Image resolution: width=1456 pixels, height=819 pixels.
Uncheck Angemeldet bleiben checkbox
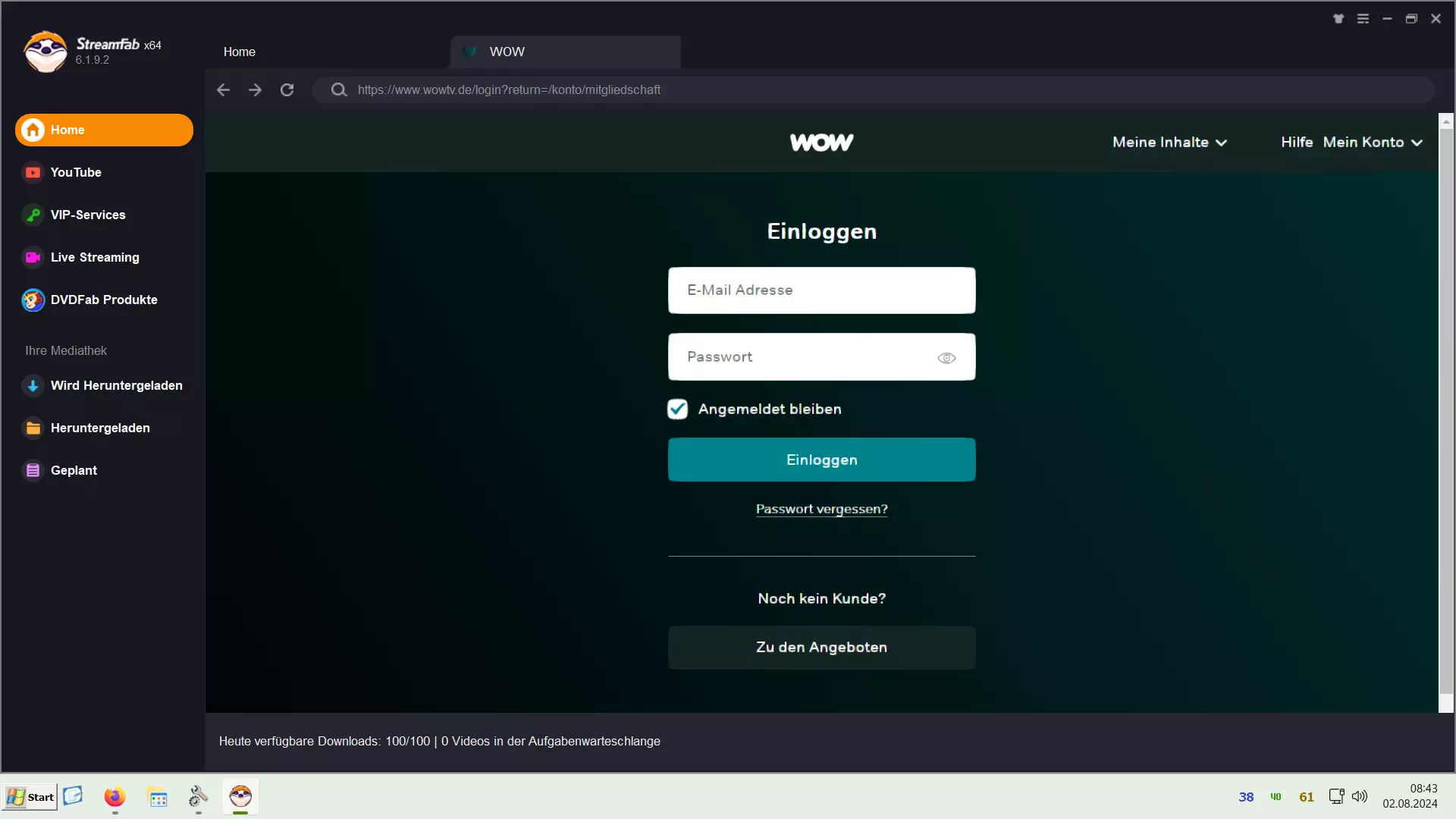(x=677, y=409)
